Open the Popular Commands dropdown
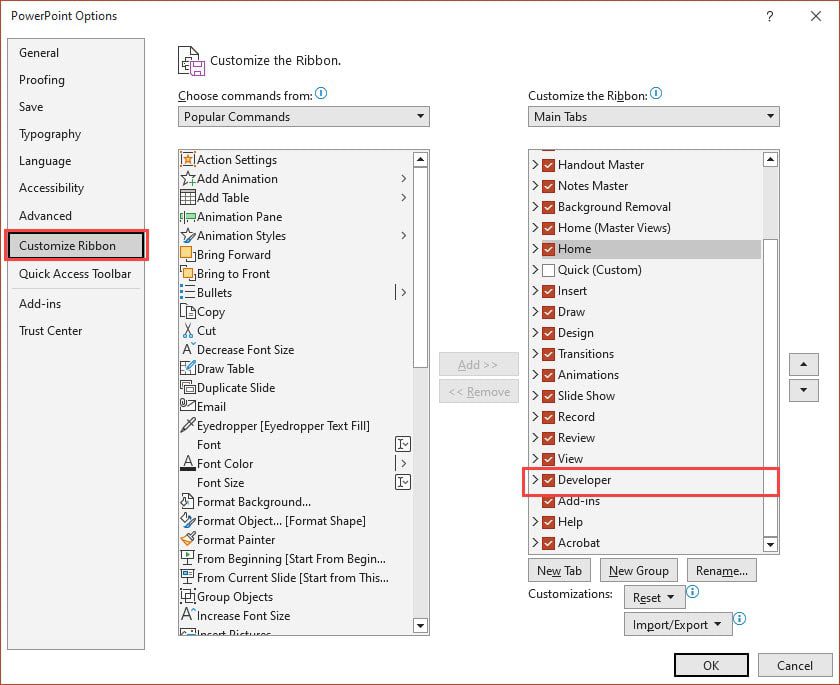This screenshot has height=685, width=840. pyautogui.click(x=421, y=117)
